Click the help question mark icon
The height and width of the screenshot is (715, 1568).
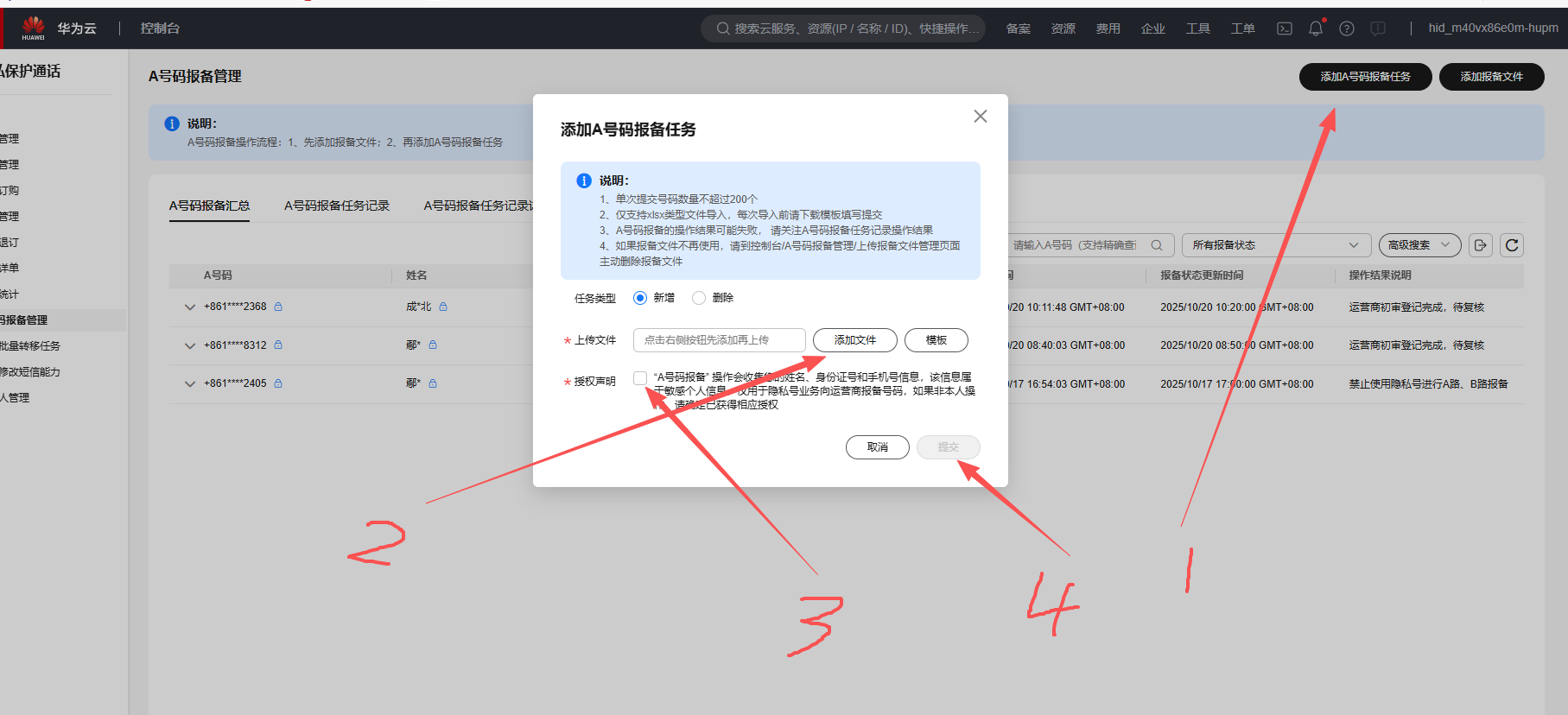1346,28
